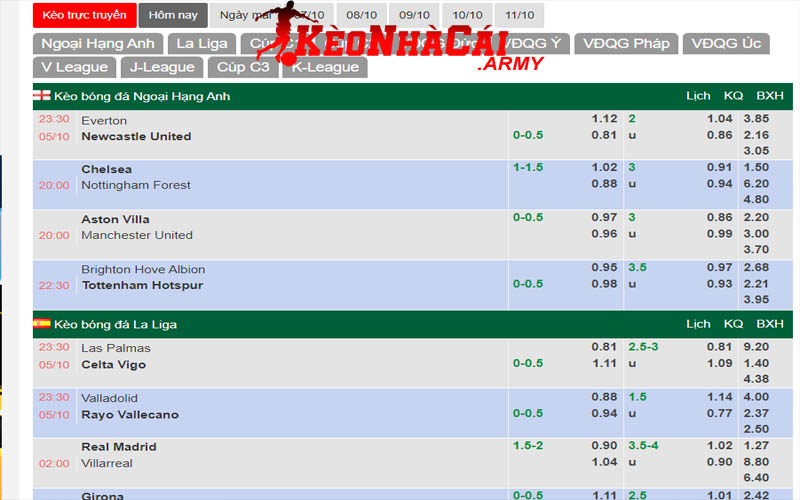Open the VĐQG Úc league filter
This screenshot has width=800, height=500.
pos(726,43)
